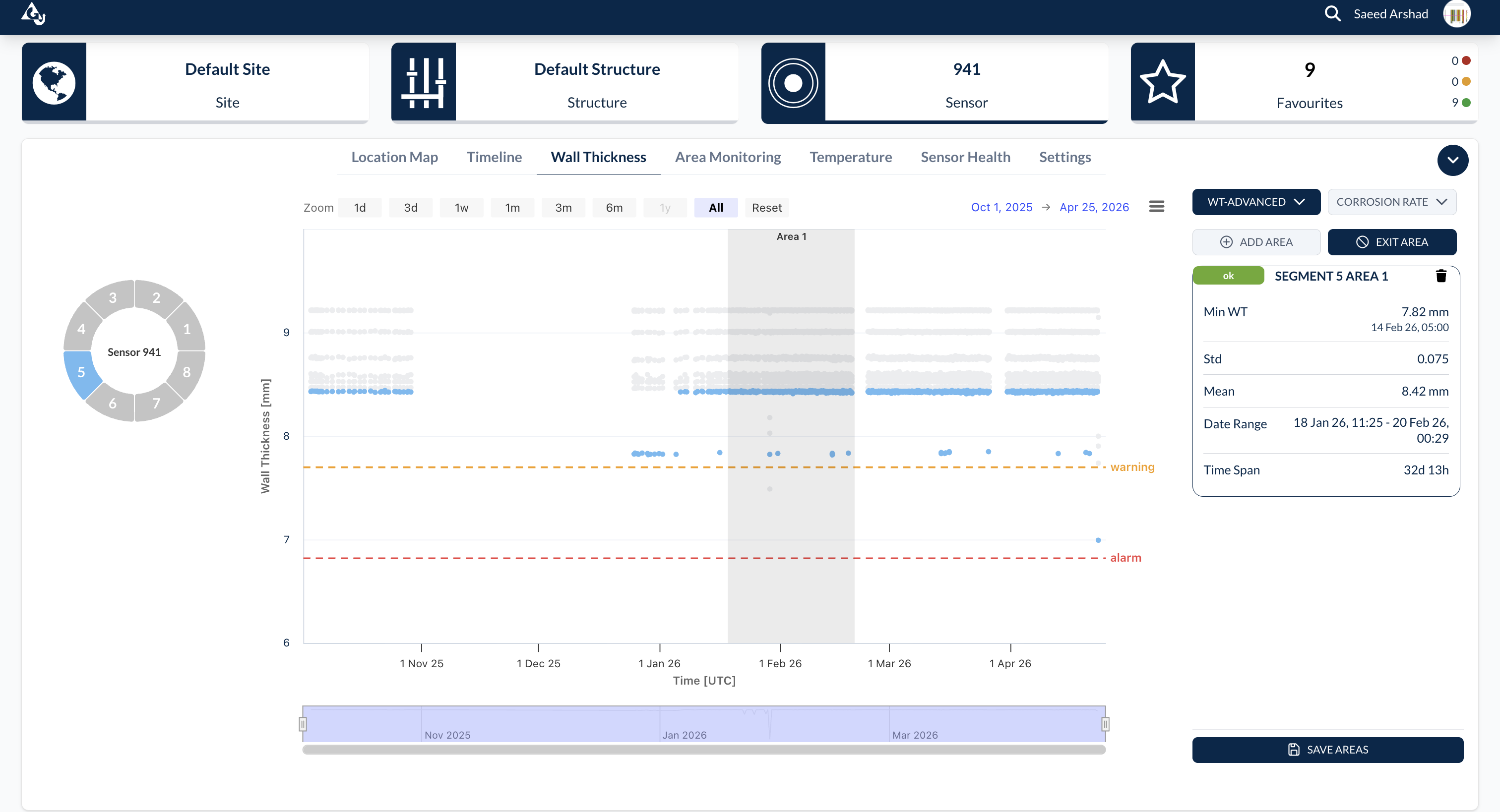
Task: Set chart zoom to 3m
Action: point(563,208)
